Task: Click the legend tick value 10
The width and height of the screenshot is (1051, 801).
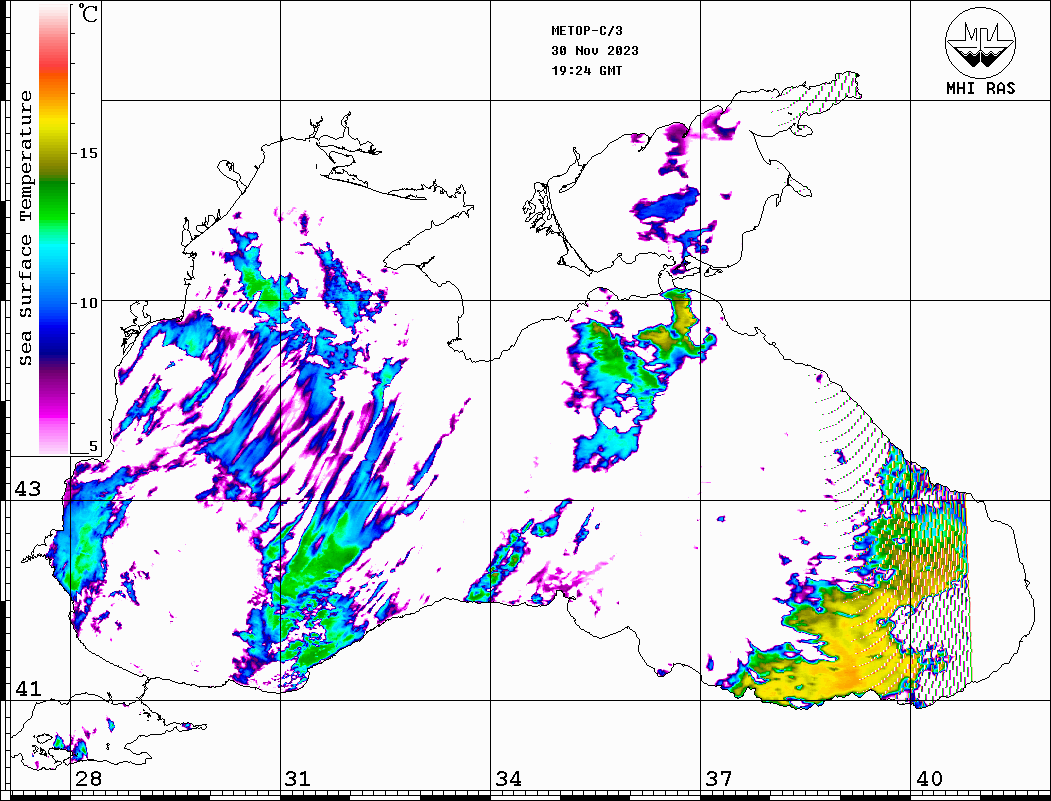Action: pos(88,303)
